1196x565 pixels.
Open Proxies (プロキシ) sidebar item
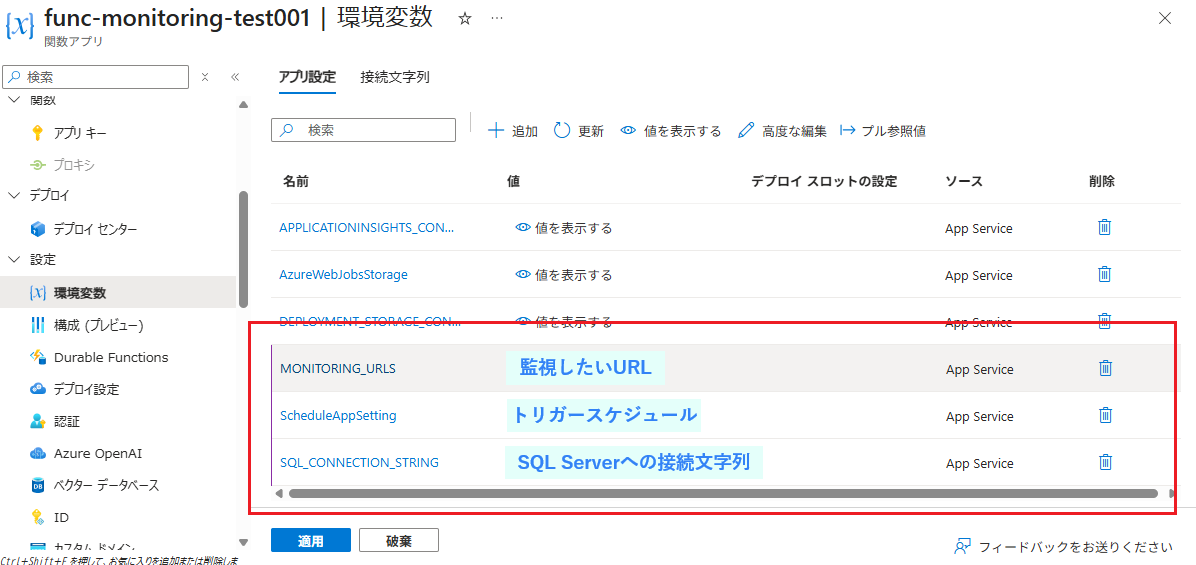(x=73, y=165)
